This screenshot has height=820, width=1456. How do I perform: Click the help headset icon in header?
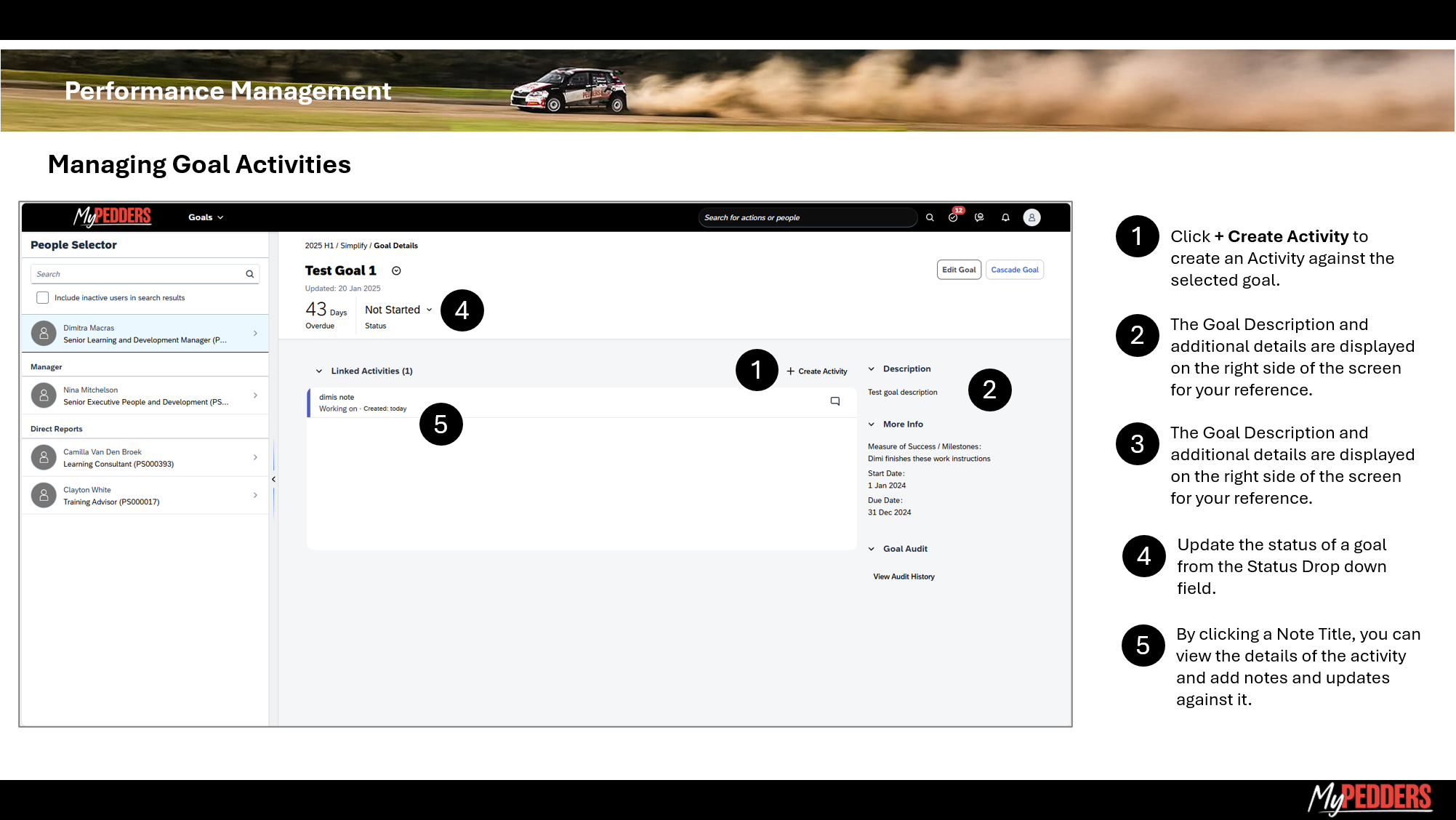click(x=979, y=217)
